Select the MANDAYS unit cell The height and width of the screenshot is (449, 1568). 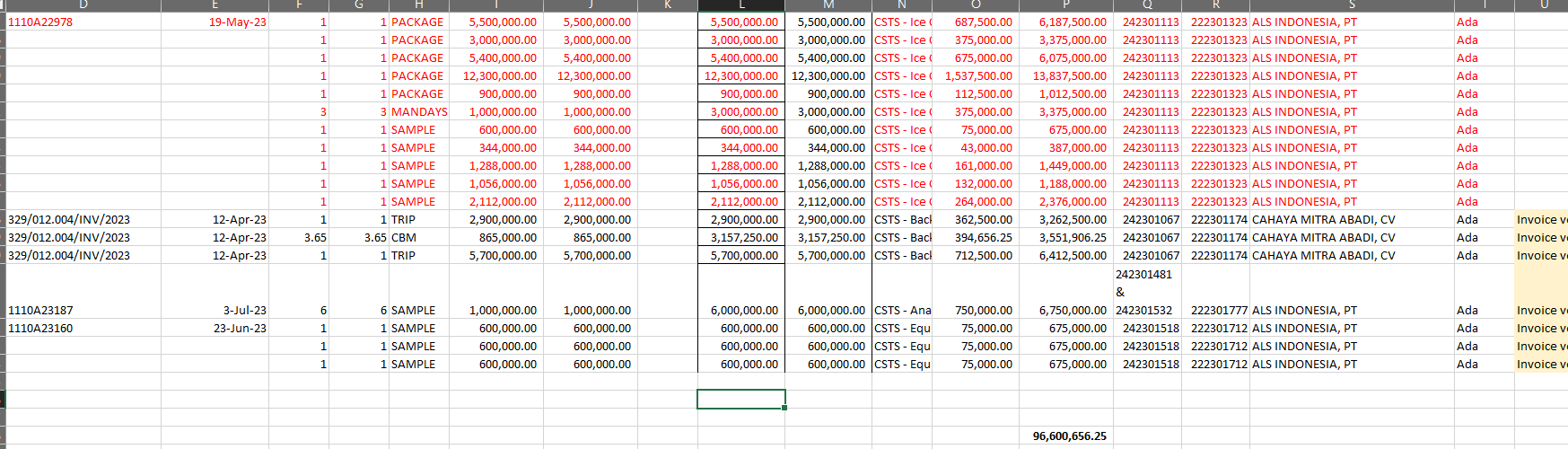coord(418,112)
